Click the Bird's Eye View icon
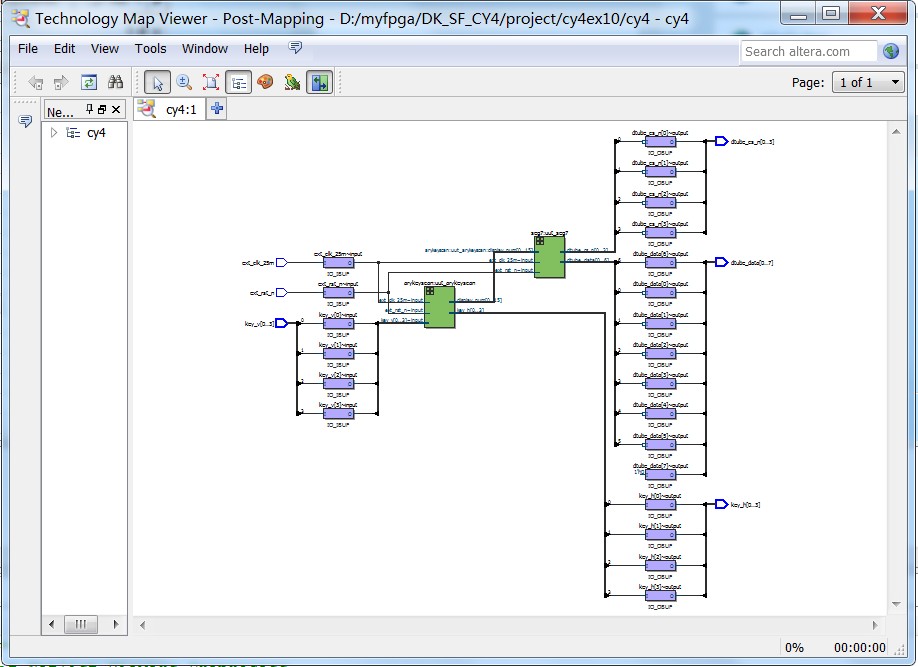Viewport: 918px width, 667px height. 292,83
